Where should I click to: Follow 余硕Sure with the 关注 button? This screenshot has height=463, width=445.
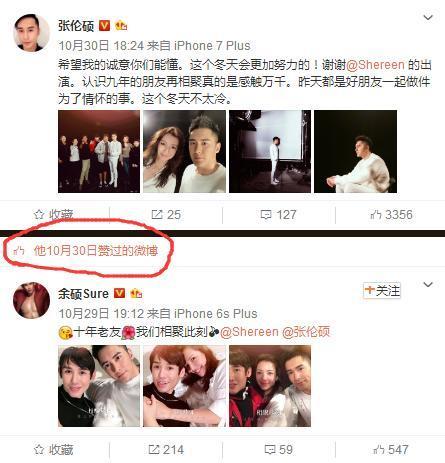pos(382,291)
